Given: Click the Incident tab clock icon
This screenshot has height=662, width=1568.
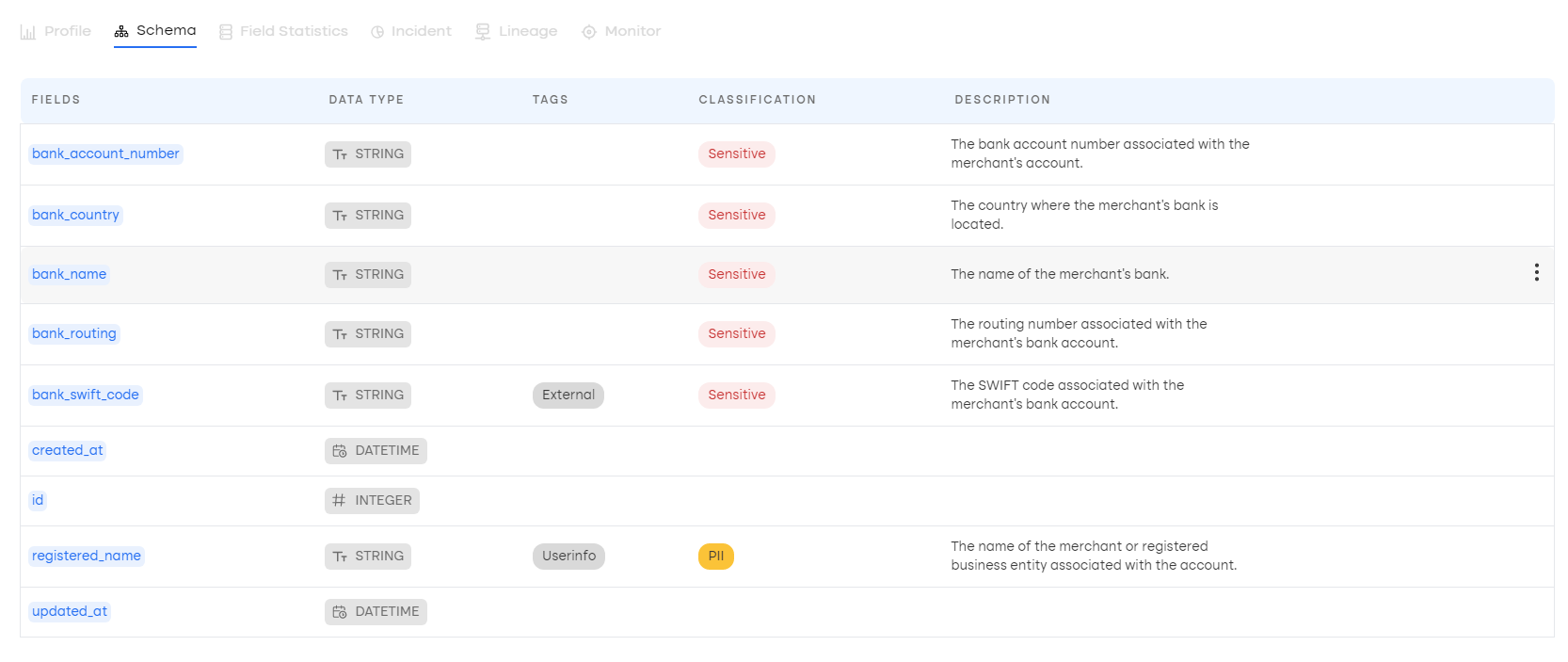Looking at the screenshot, I should (377, 32).
